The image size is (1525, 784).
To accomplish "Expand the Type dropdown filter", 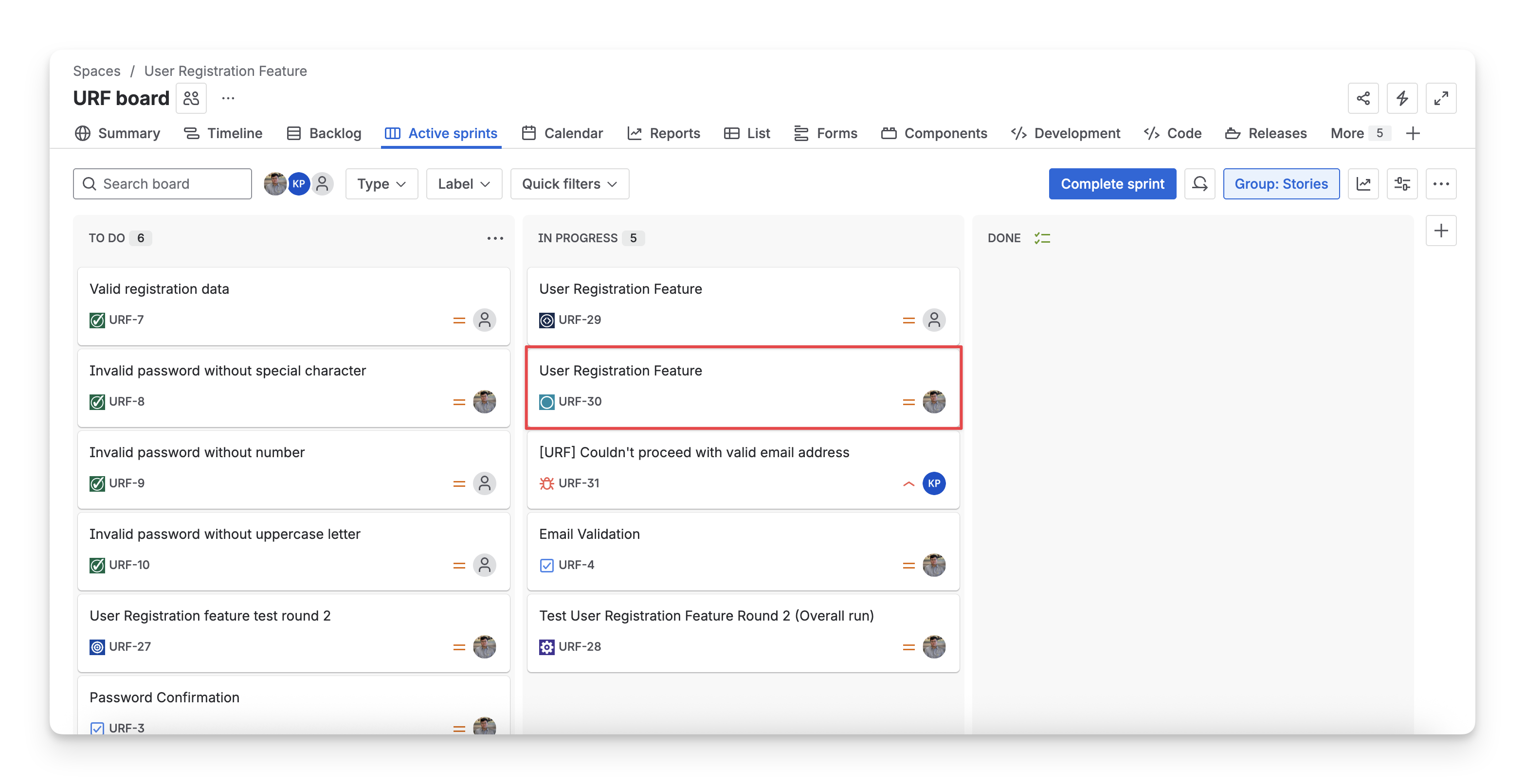I will point(381,184).
